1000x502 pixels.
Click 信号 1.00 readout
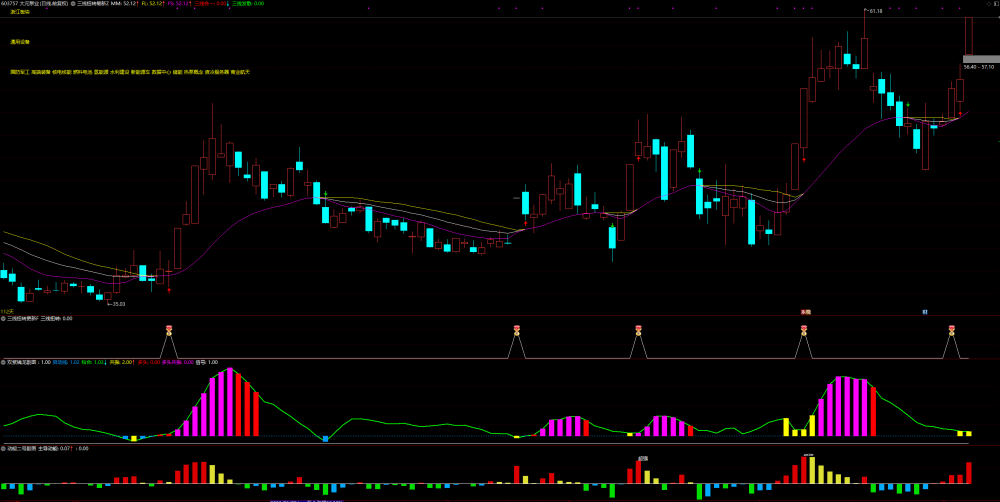[207, 362]
